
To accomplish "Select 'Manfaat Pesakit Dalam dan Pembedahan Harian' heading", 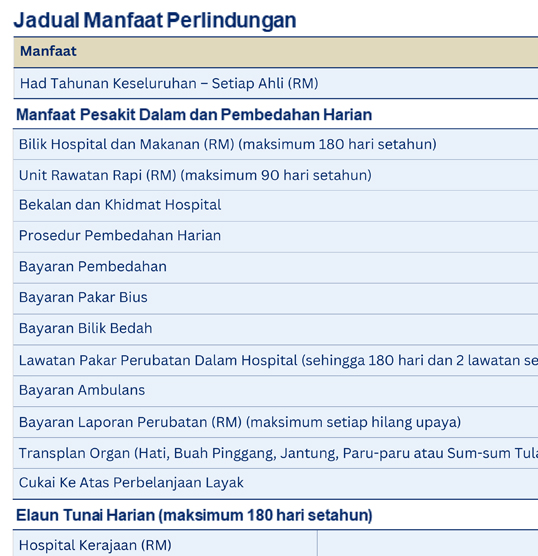I will pyautogui.click(x=194, y=115).
